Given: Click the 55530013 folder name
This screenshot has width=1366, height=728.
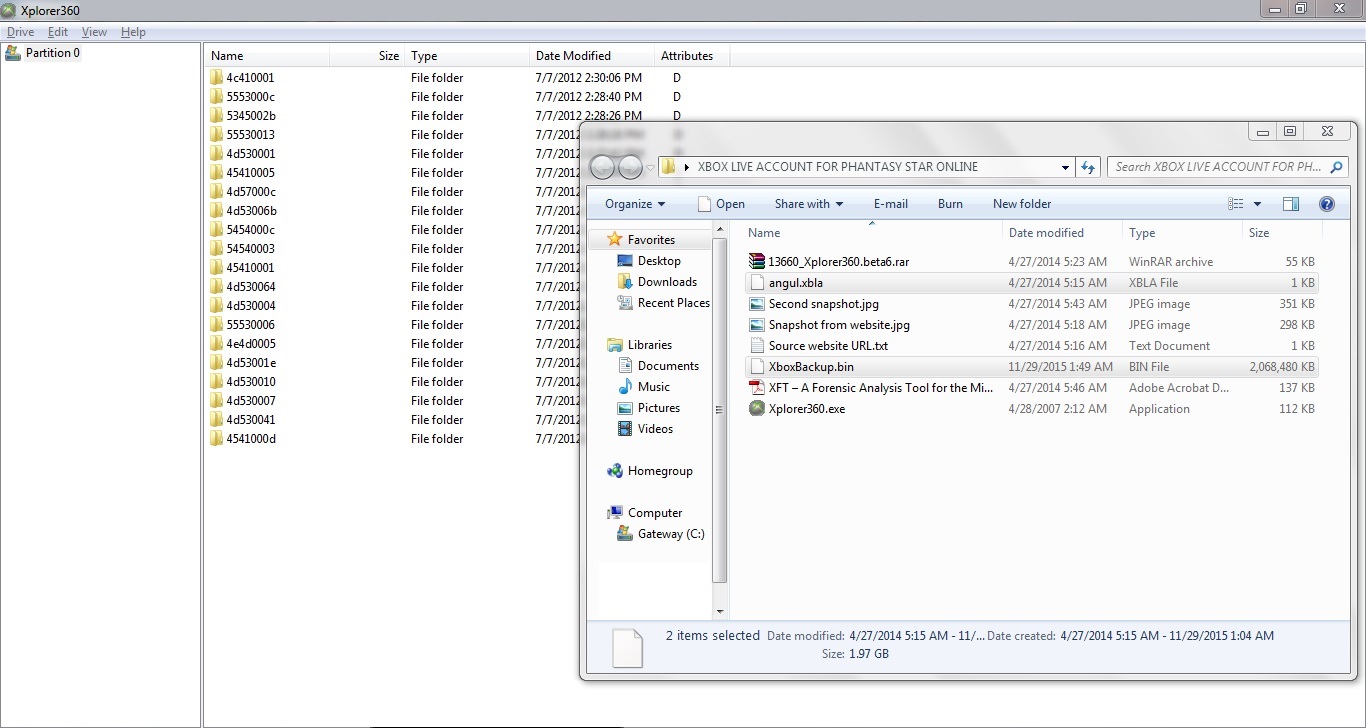Looking at the screenshot, I should click(250, 134).
